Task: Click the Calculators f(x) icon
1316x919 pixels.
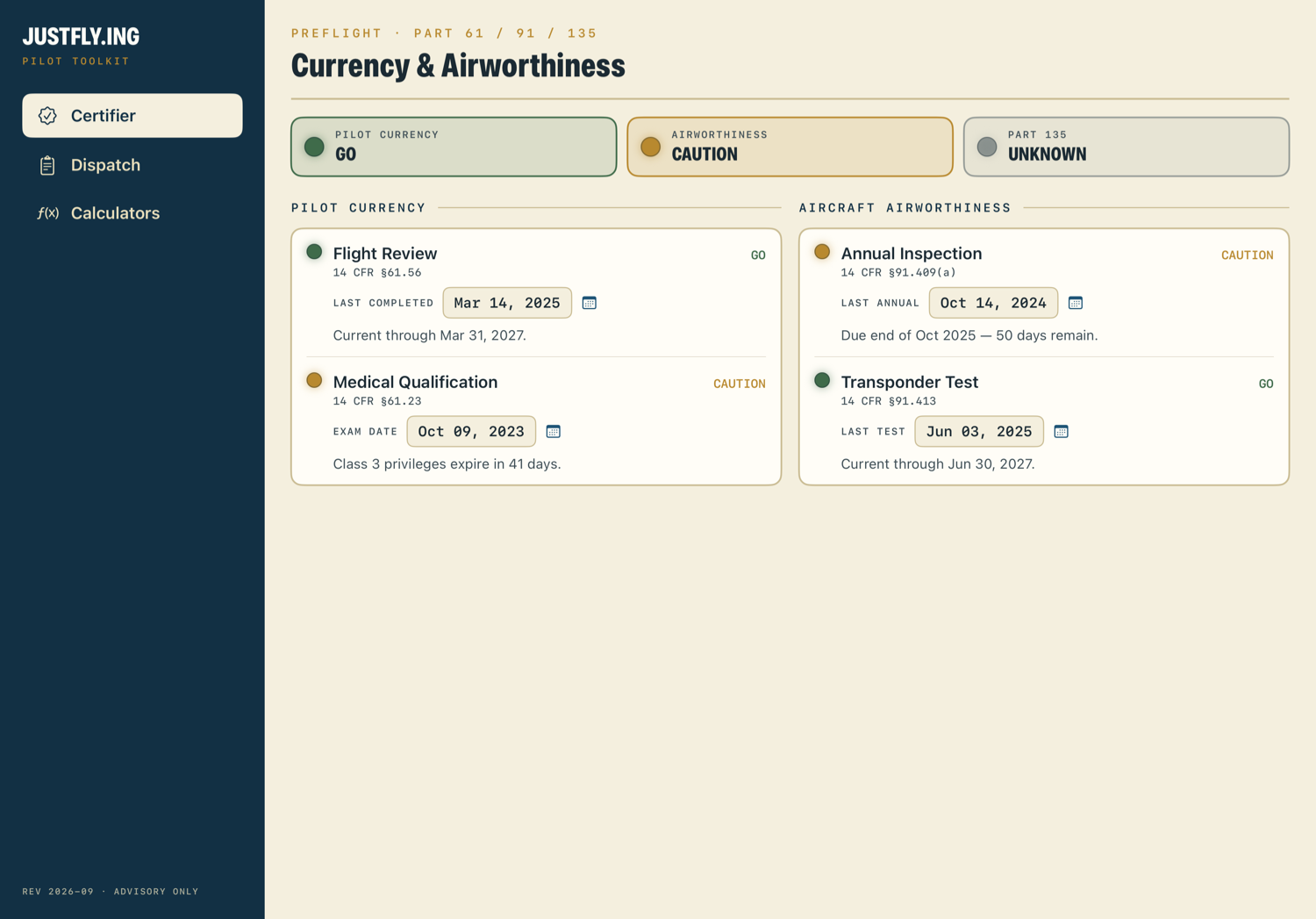Action: 47,213
